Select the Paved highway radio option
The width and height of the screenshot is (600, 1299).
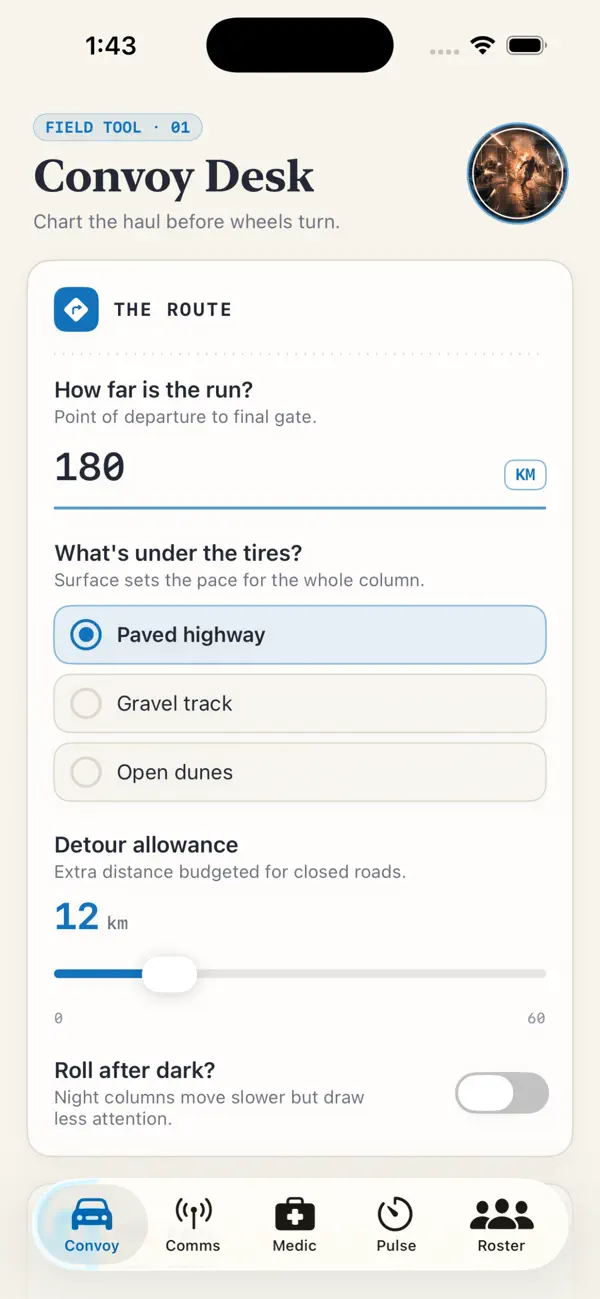point(300,635)
